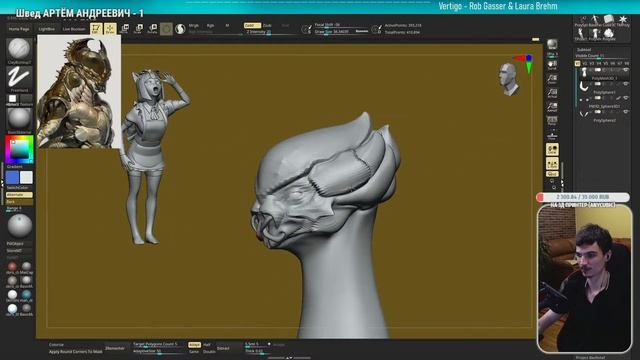Select the V1 subtool folder tab
Viewport: 640px width, 360px height.
click(x=578, y=64)
